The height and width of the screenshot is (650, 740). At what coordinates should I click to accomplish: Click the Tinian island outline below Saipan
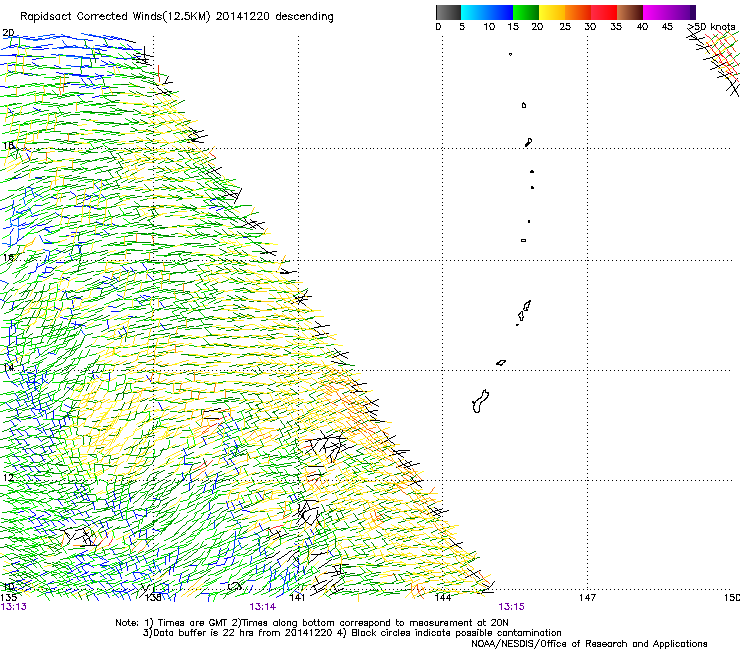[x=521, y=316]
